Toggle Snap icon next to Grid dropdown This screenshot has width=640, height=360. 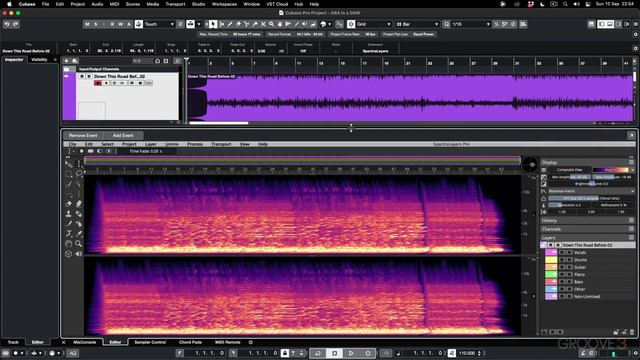(351, 24)
